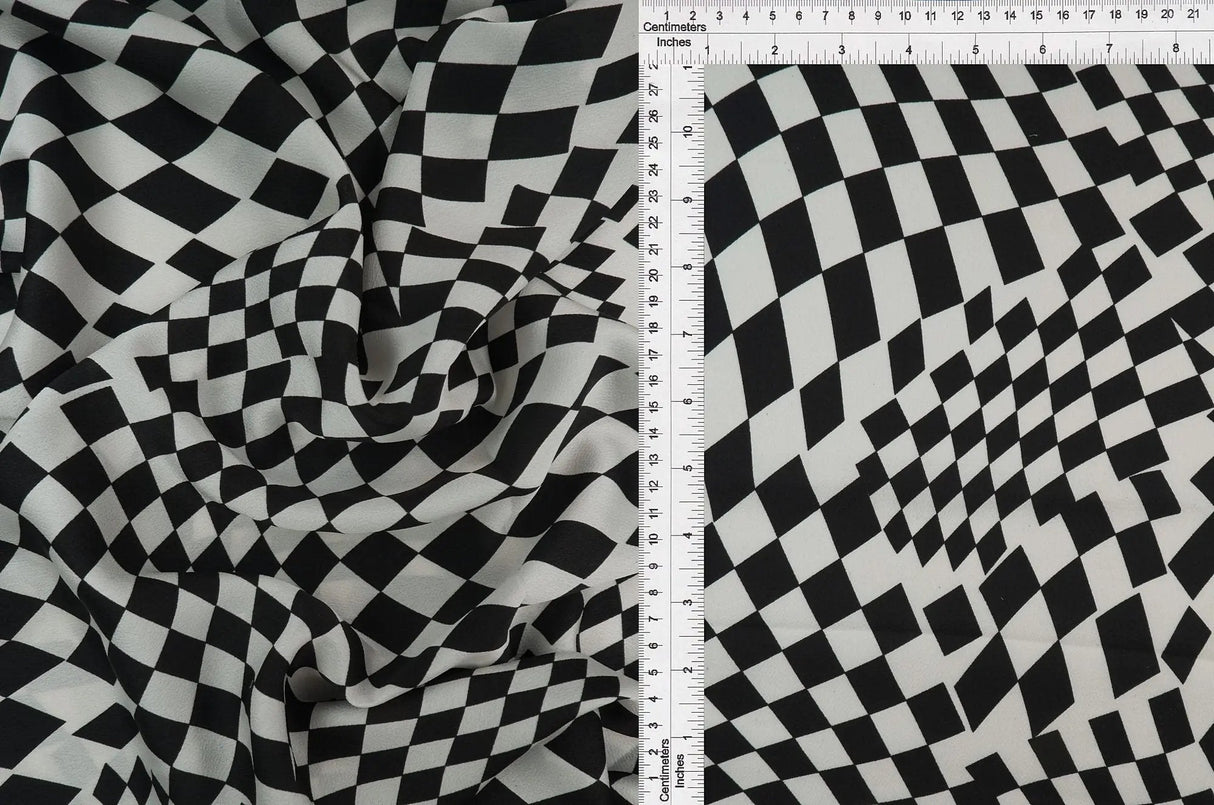The height and width of the screenshot is (805, 1214).
Task: Click the number 5 on the top inch ruler
Action: (974, 48)
